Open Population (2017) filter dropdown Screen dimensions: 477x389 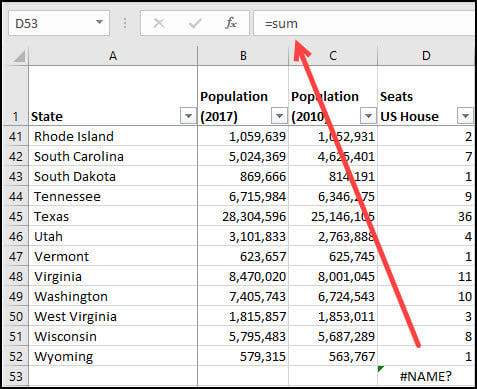[279, 116]
